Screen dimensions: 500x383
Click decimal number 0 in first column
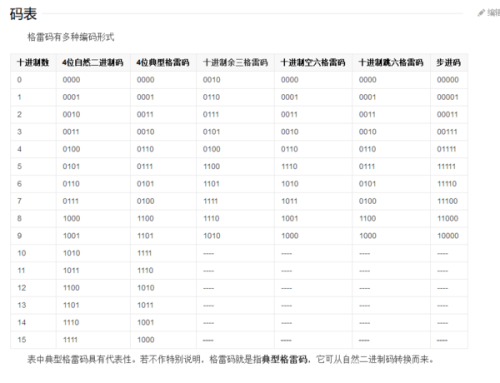pos(19,80)
